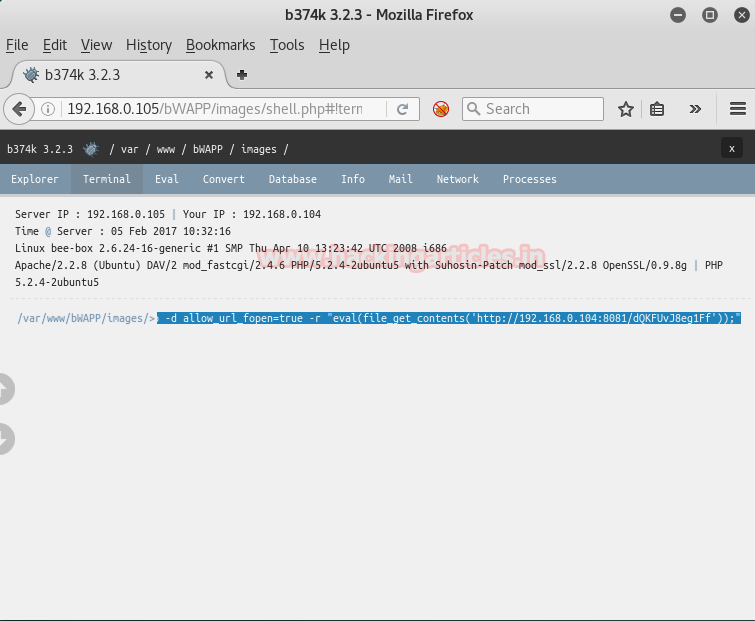This screenshot has height=621, width=755.
Task: Open the File menu
Action: 17,45
